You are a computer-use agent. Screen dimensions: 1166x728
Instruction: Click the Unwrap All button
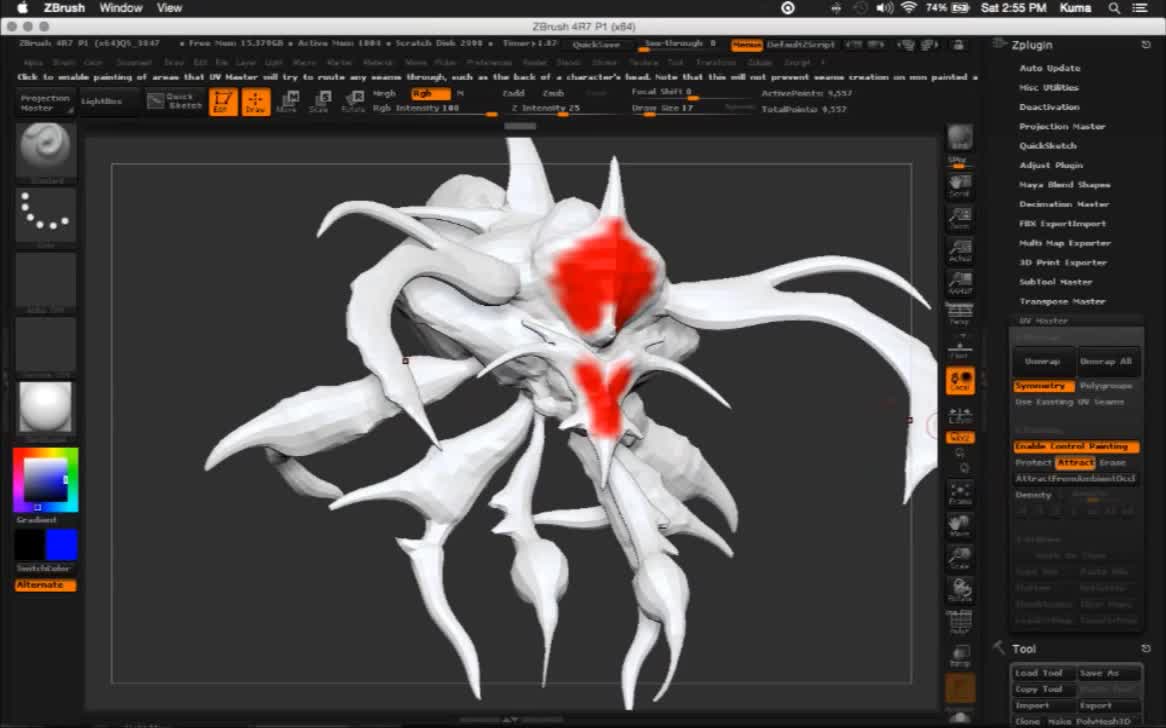coord(1106,361)
